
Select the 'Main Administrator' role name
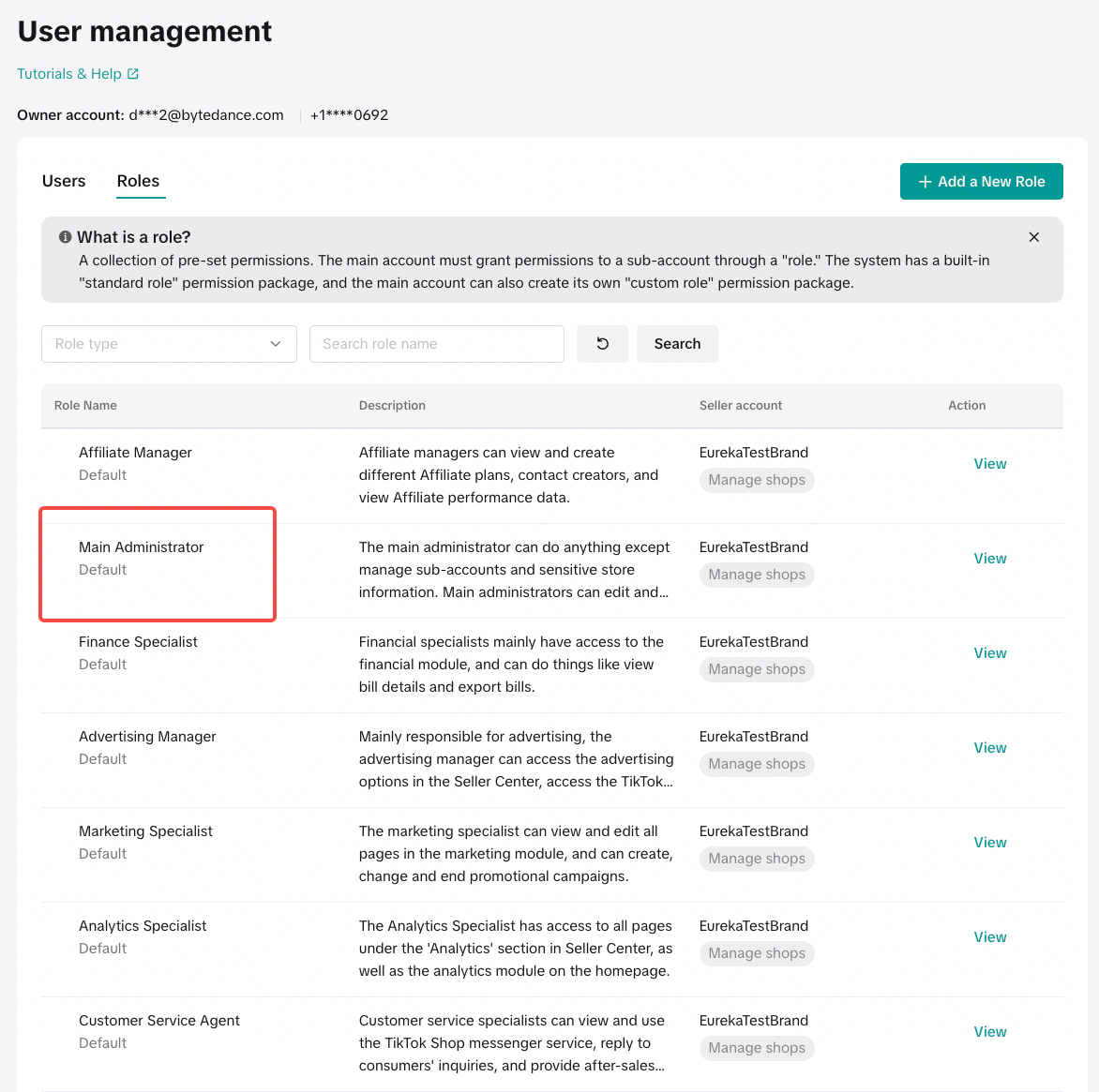[141, 547]
